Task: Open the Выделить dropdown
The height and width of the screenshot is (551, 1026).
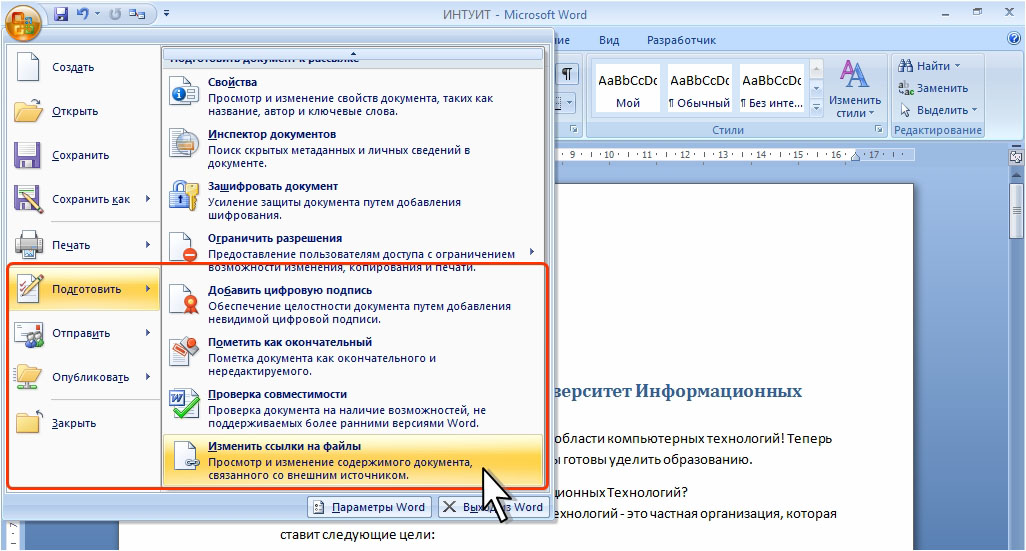Action: (x=938, y=110)
